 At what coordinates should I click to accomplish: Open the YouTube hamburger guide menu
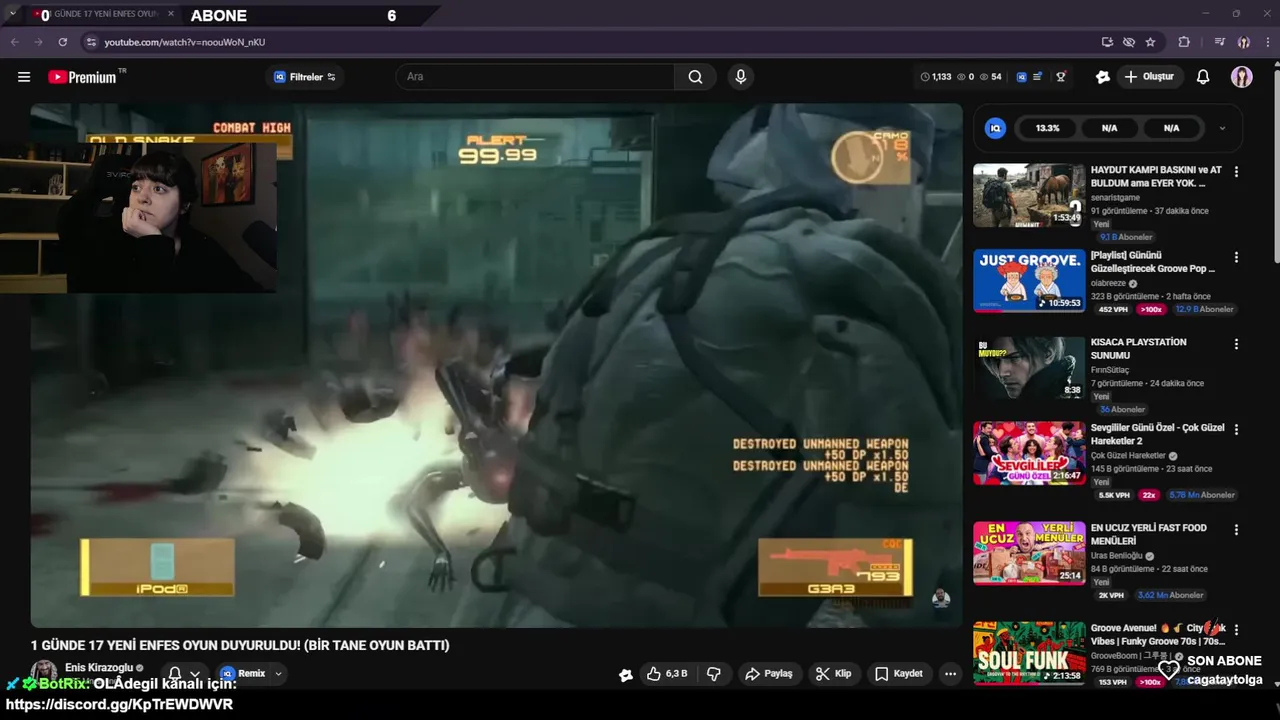[x=24, y=77]
